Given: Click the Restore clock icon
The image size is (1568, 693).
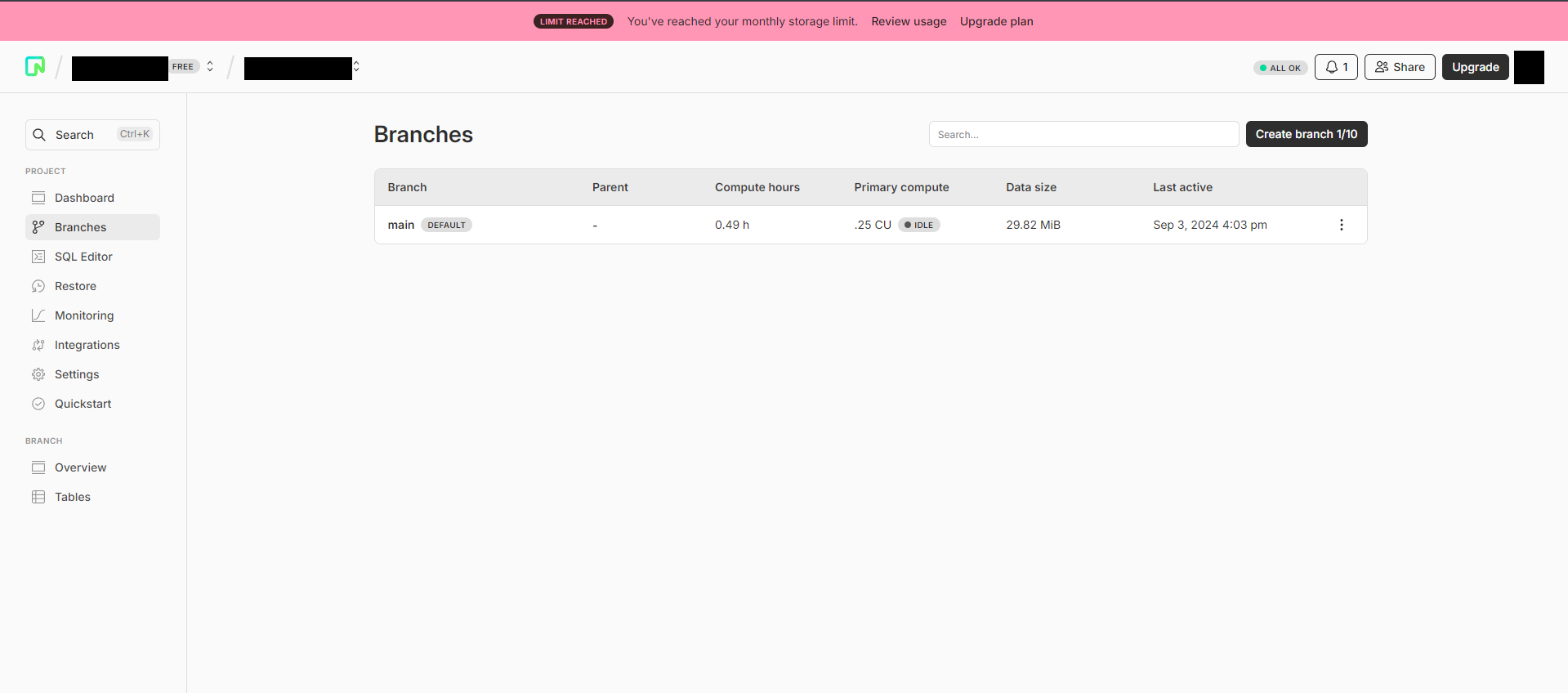Looking at the screenshot, I should coord(38,286).
